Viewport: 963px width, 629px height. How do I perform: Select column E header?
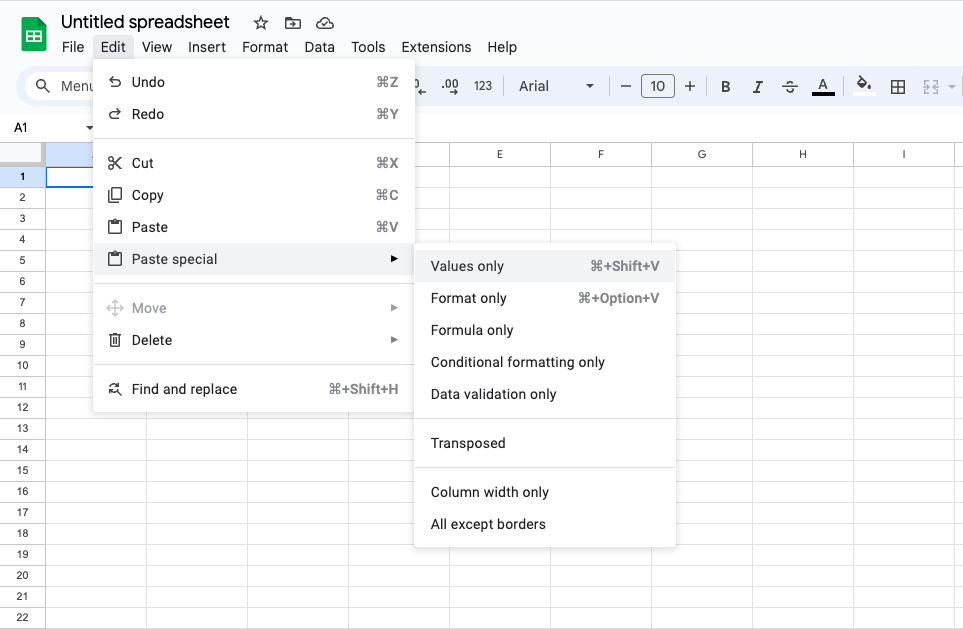click(500, 155)
